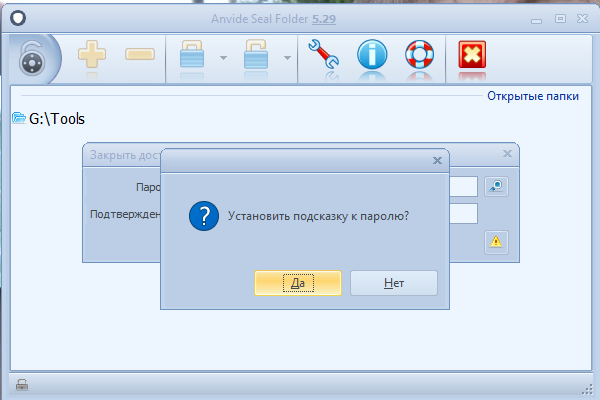600x400 pixels.
Task: Close the Закрыть доступ dialog
Action: (507, 154)
